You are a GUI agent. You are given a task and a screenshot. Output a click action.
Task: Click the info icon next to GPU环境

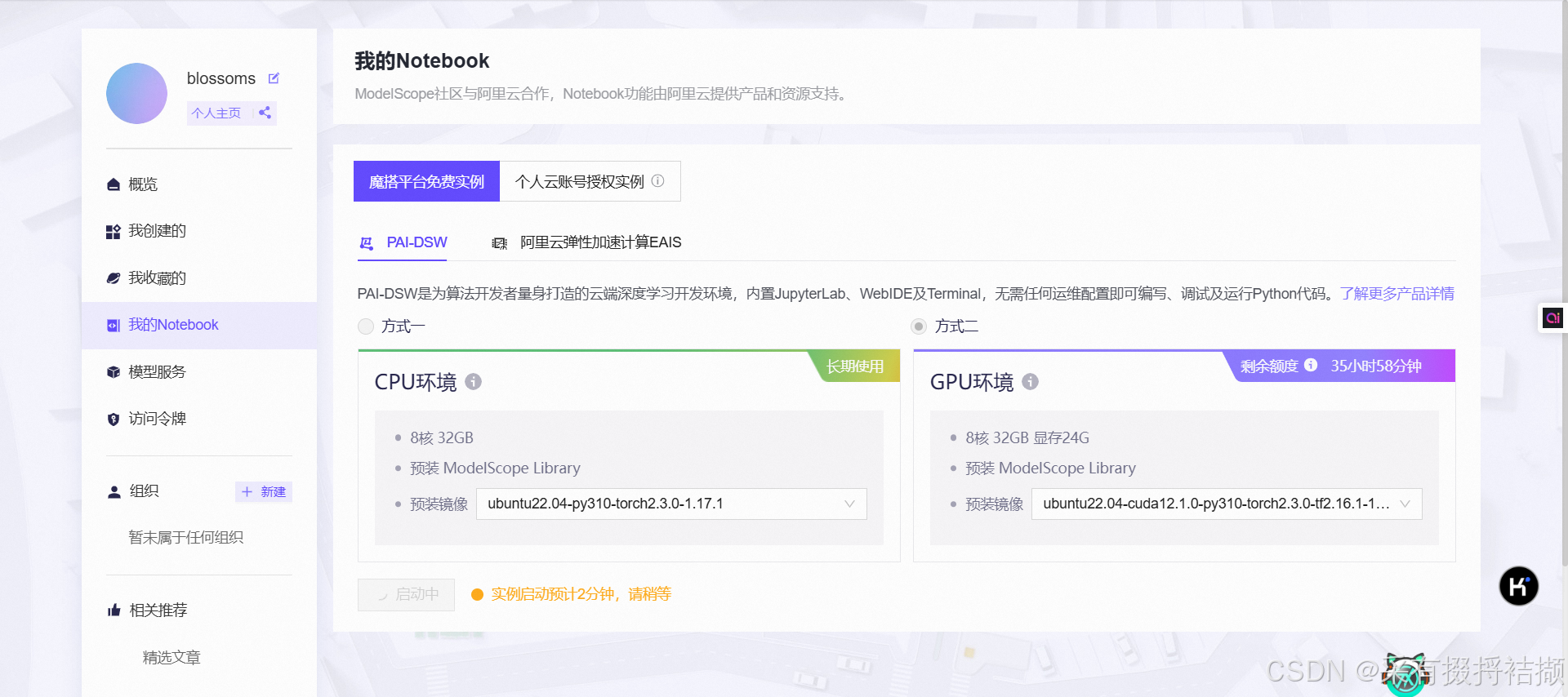[x=1031, y=381]
